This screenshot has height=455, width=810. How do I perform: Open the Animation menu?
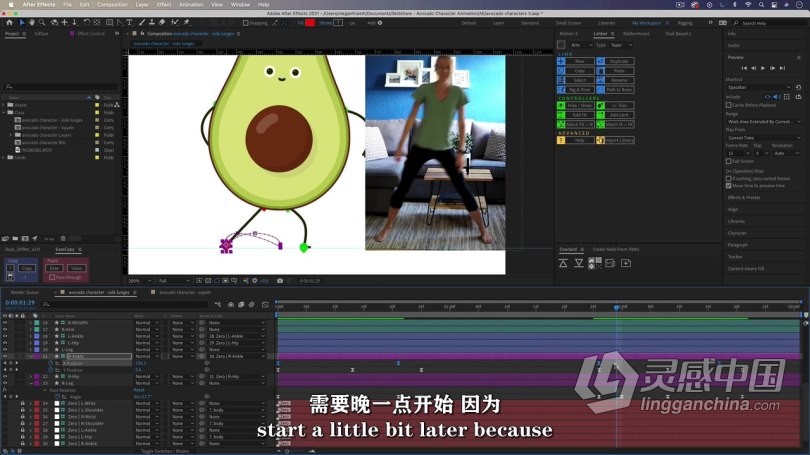click(191, 5)
